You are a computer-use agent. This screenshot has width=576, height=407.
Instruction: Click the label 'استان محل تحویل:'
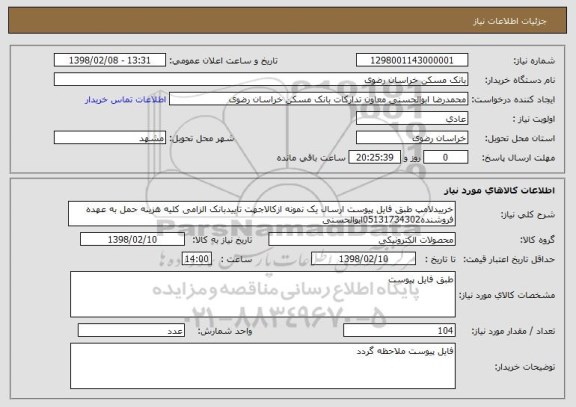click(x=520, y=138)
